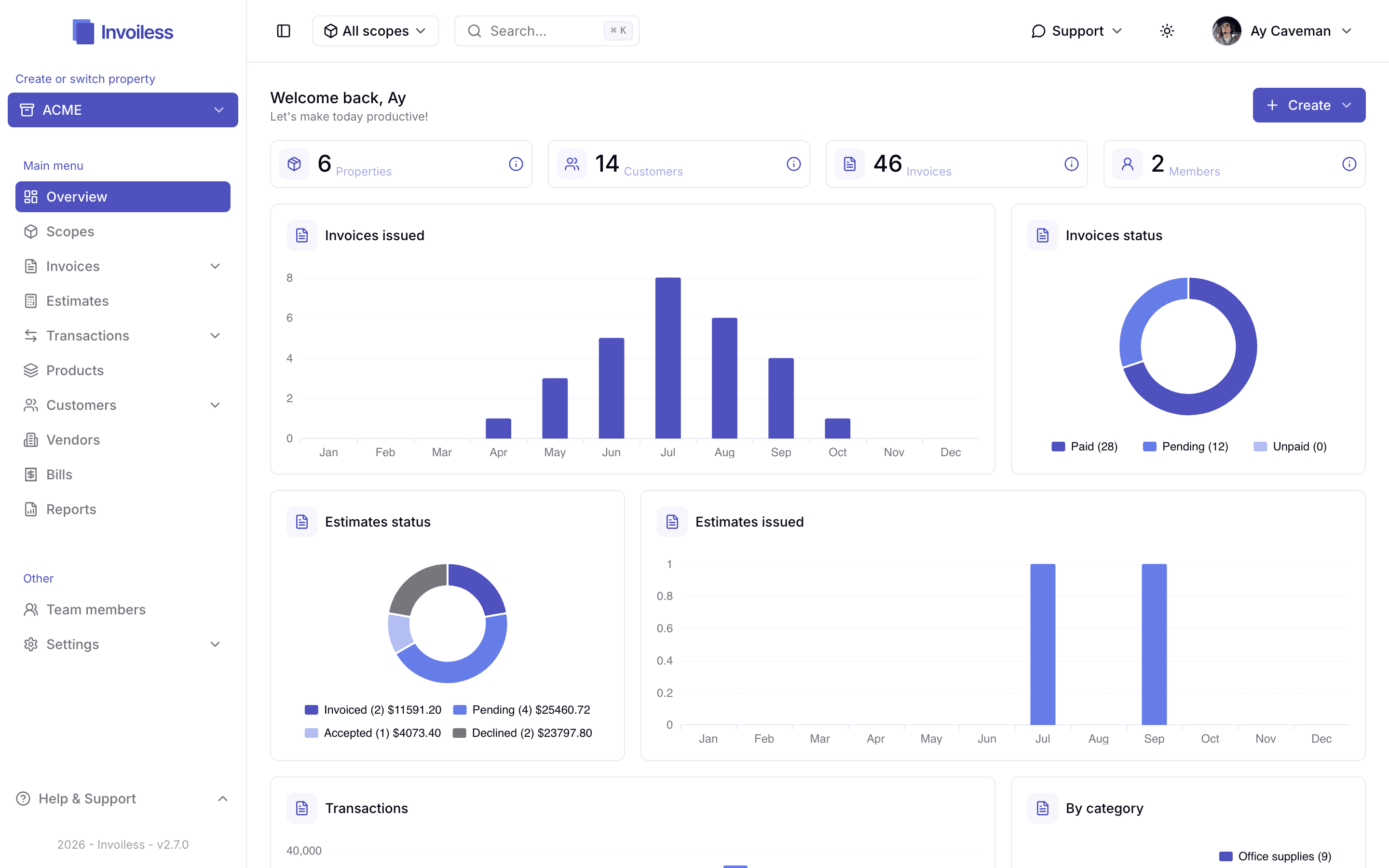Click the Invoices card document icon

coord(850,164)
